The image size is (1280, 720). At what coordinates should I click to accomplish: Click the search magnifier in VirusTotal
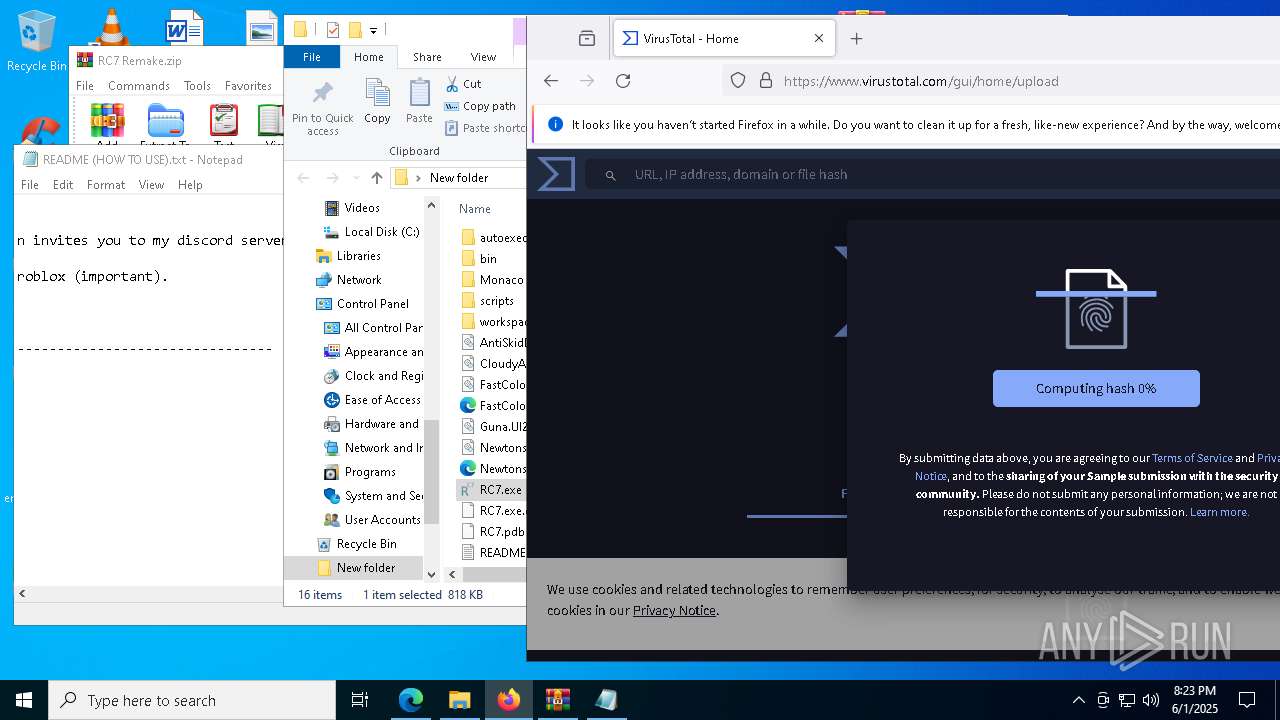[610, 175]
